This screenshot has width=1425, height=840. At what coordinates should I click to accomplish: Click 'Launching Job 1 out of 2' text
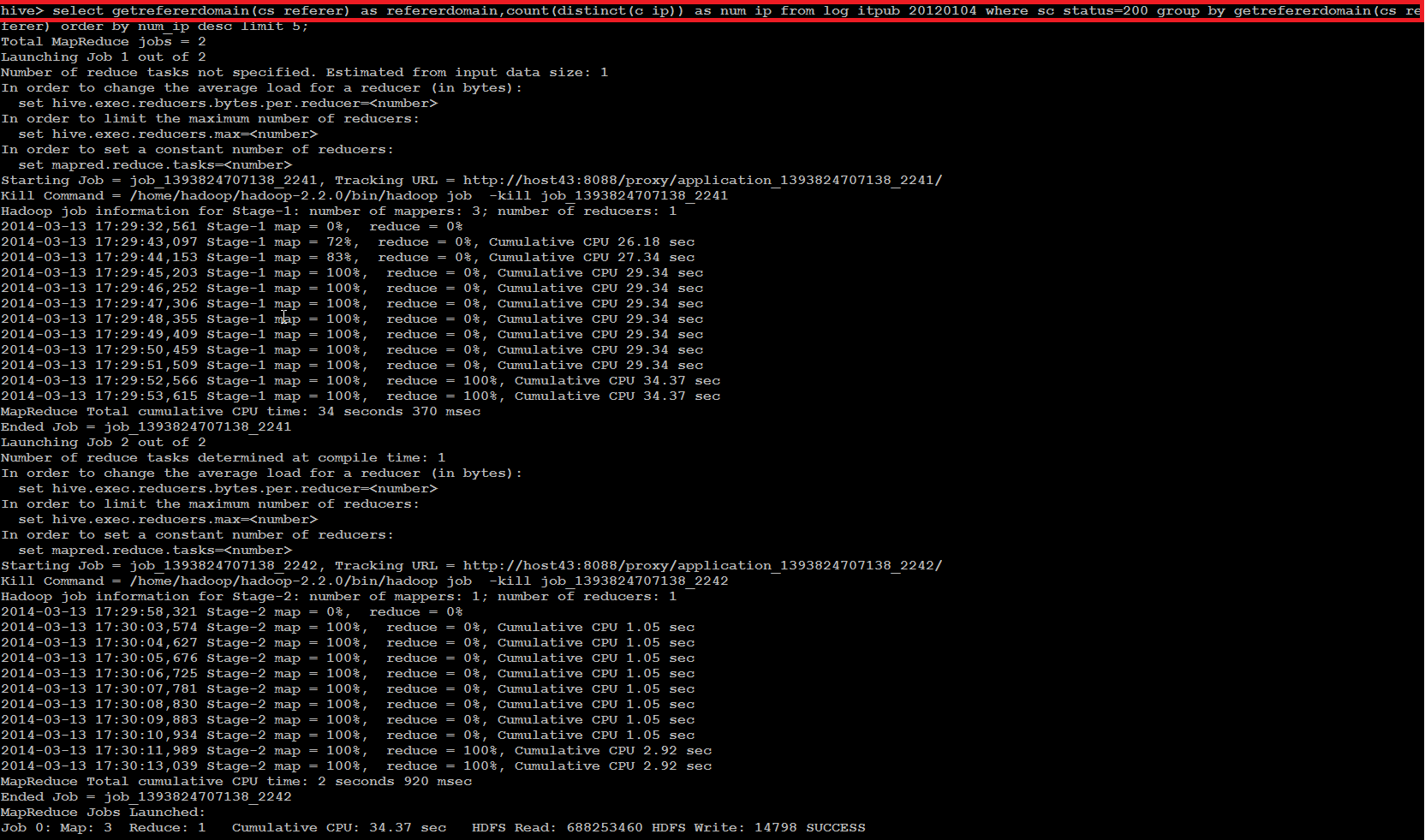(x=104, y=57)
